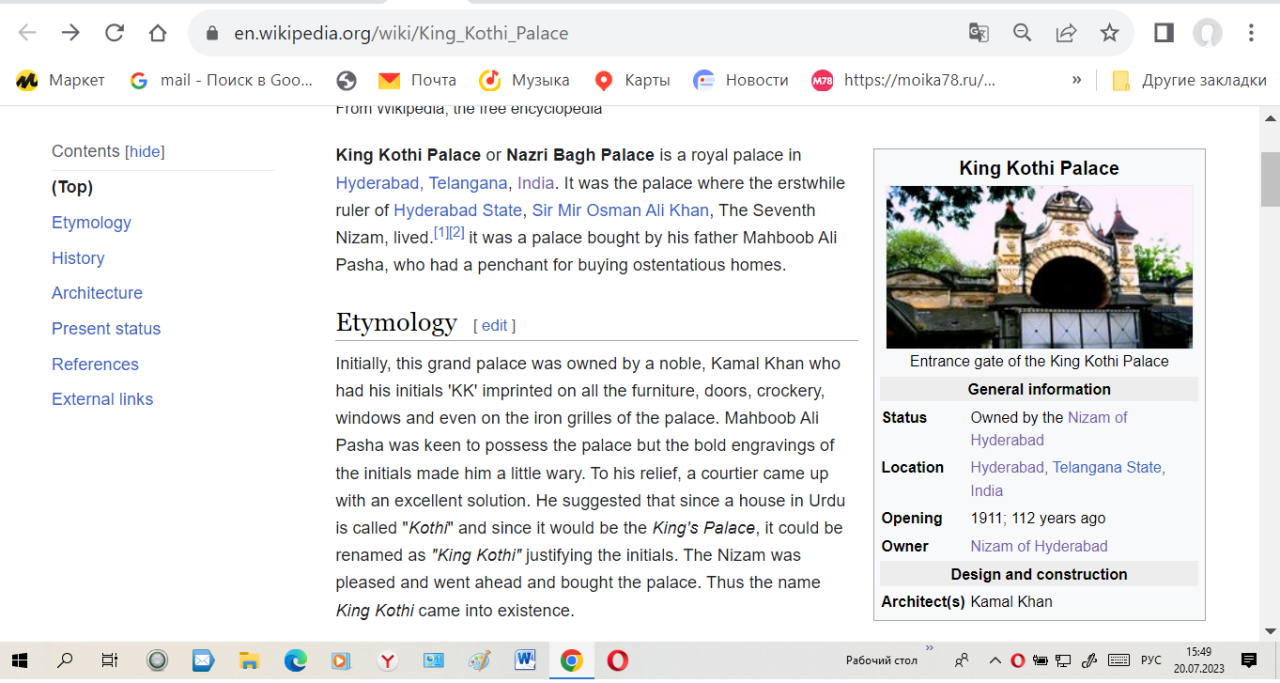
Task: Hide the Contents sidebar
Action: pos(145,152)
